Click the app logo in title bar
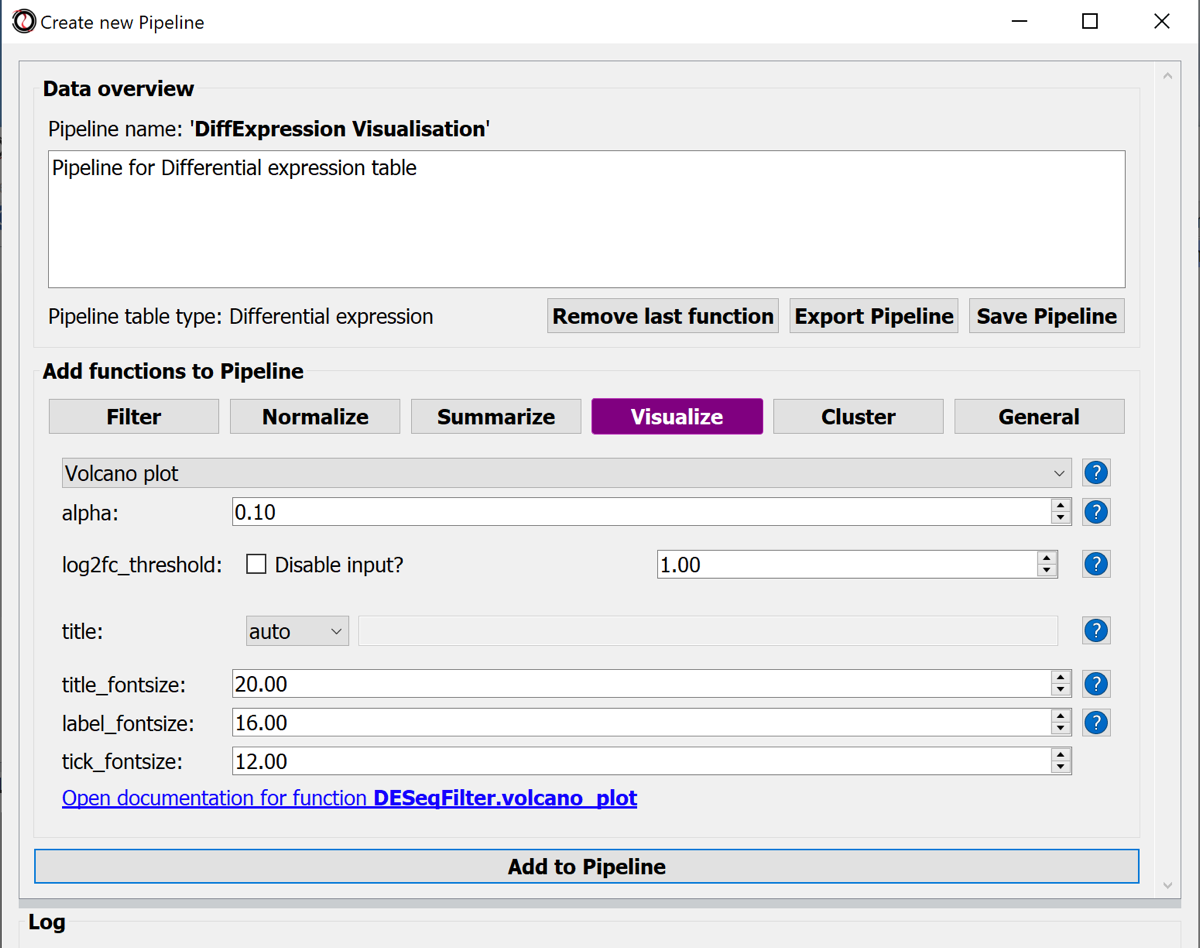Image resolution: width=1200 pixels, height=948 pixels. click(x=23, y=21)
